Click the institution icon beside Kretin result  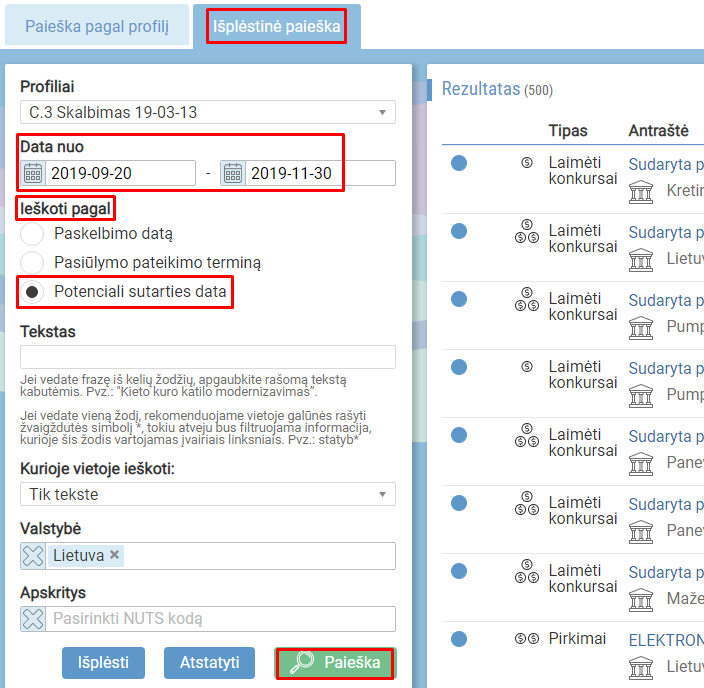coord(641,191)
